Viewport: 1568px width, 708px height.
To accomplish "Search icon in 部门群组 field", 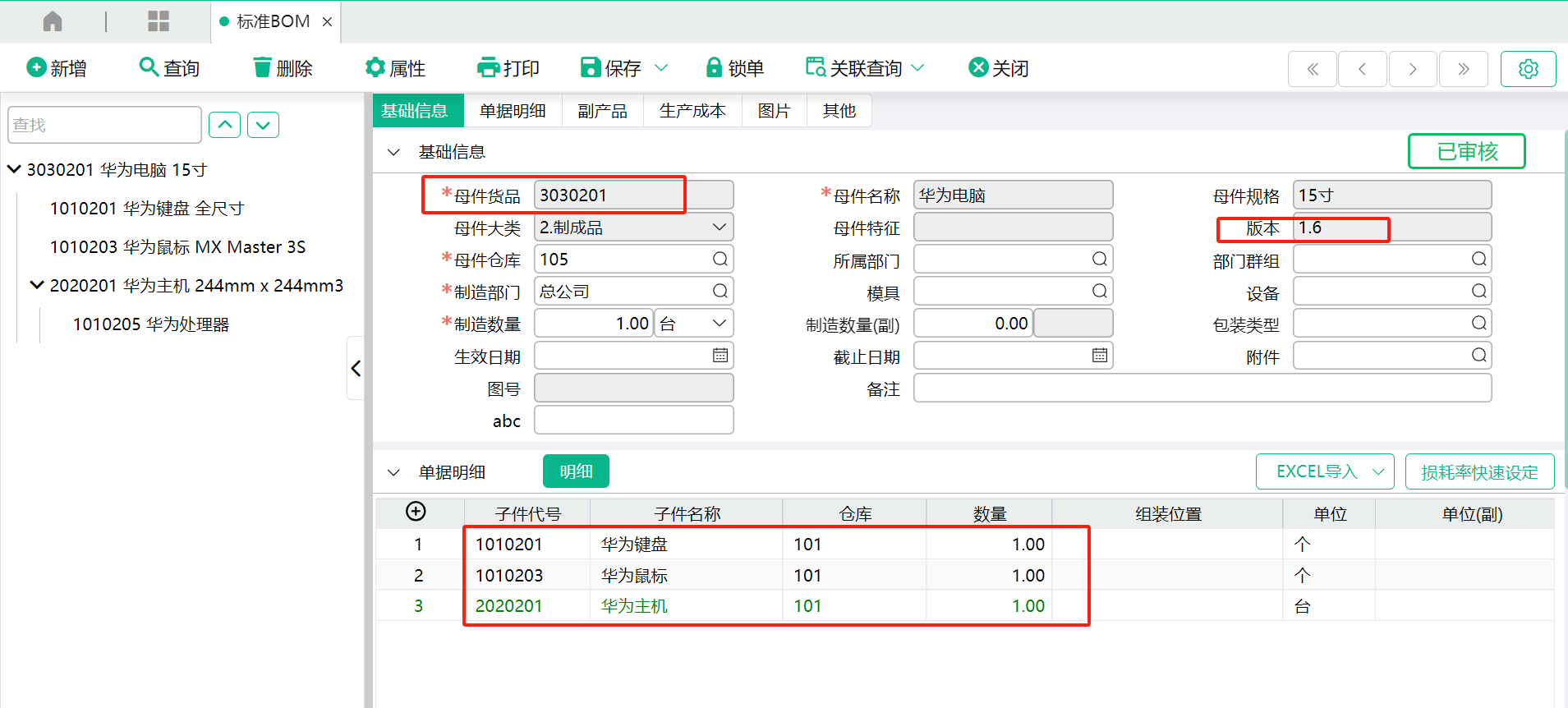I will point(1478,260).
